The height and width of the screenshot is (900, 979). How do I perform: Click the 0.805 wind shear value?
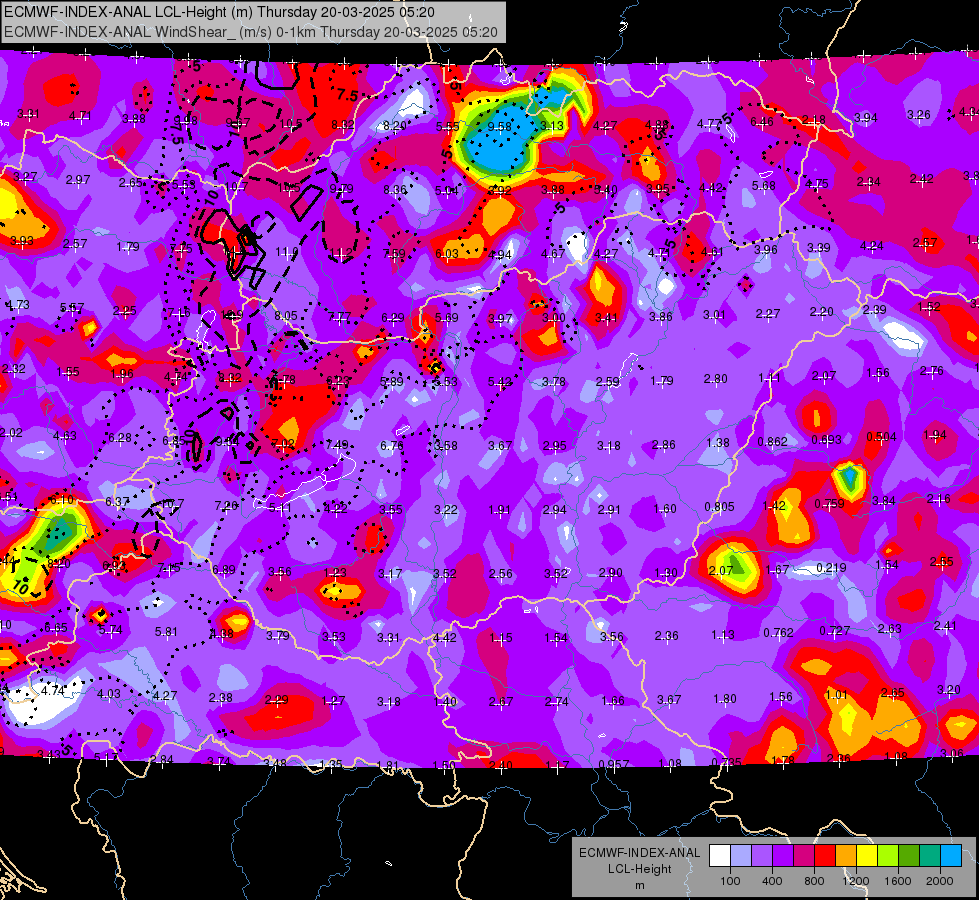719,507
